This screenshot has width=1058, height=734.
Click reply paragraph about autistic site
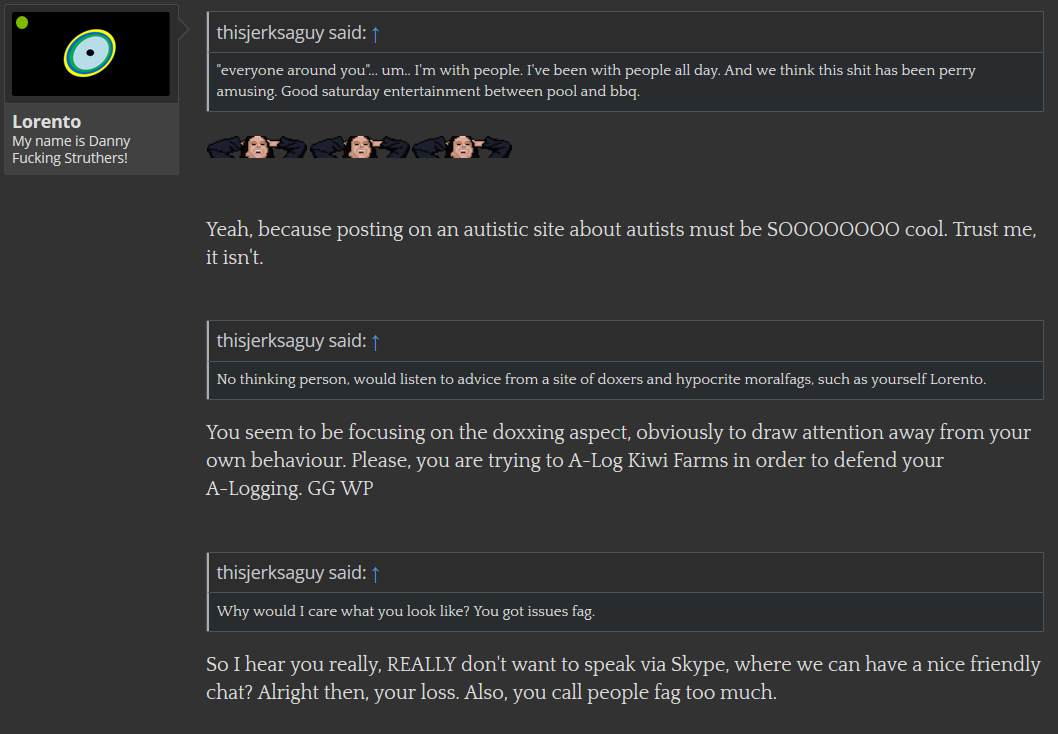(621, 243)
